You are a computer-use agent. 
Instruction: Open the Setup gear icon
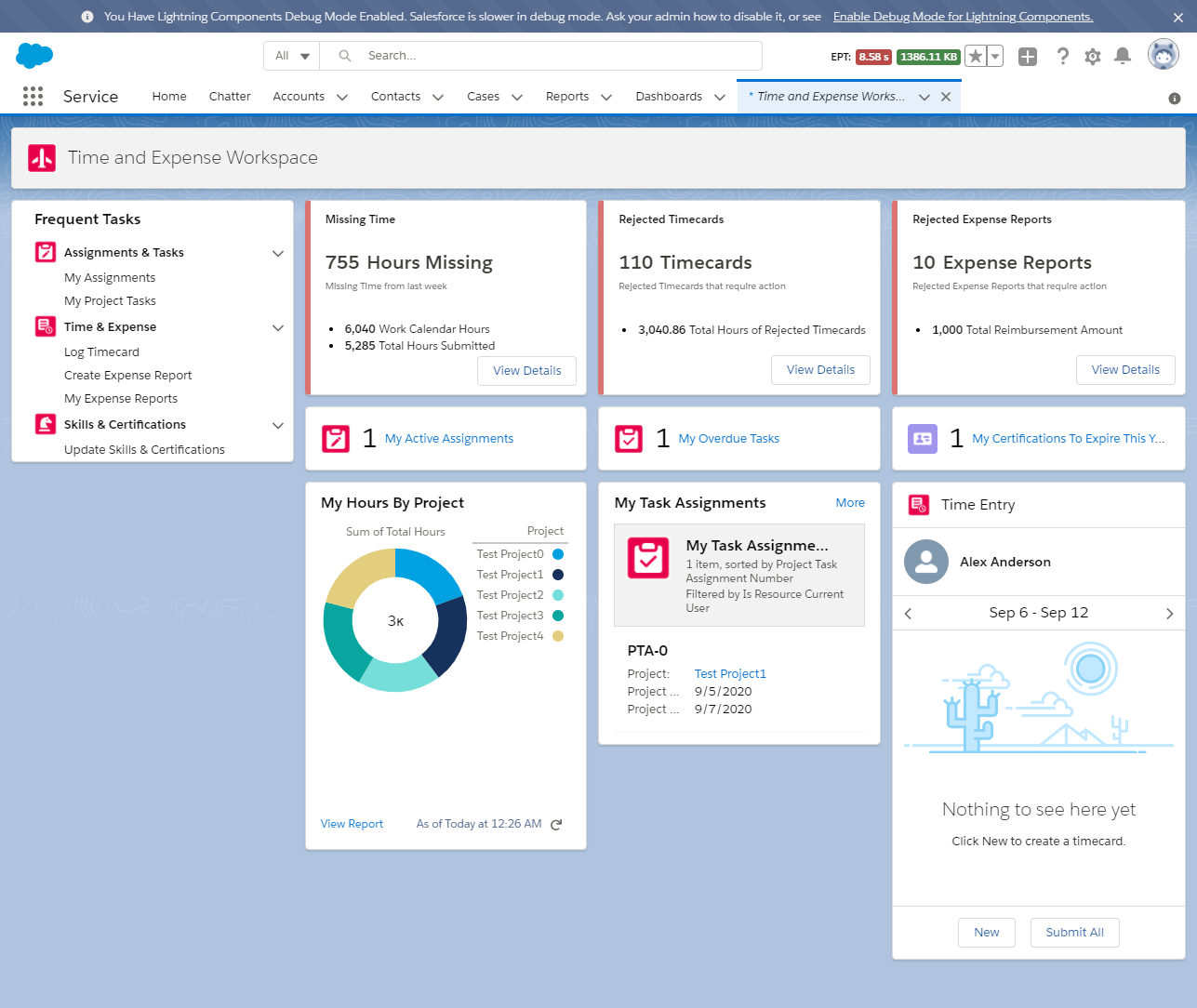tap(1093, 57)
